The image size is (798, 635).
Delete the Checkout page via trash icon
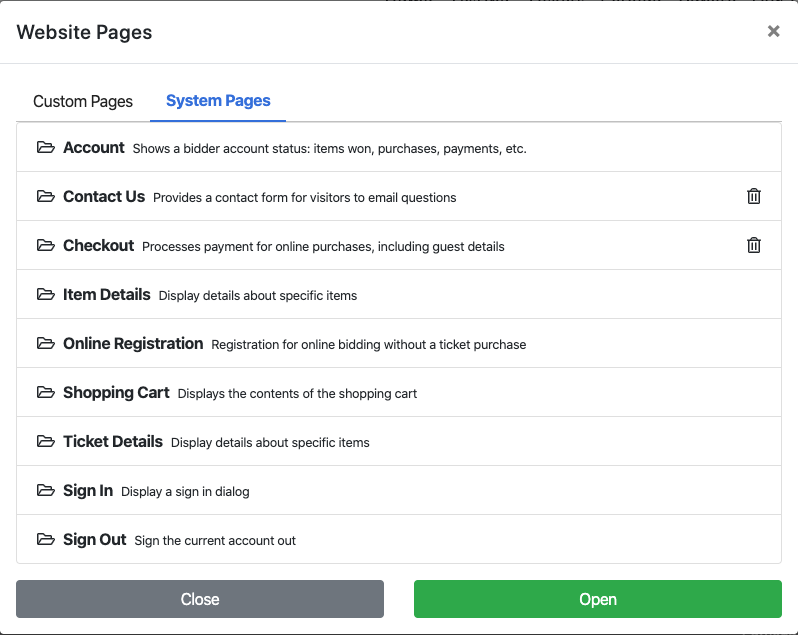[x=754, y=246]
